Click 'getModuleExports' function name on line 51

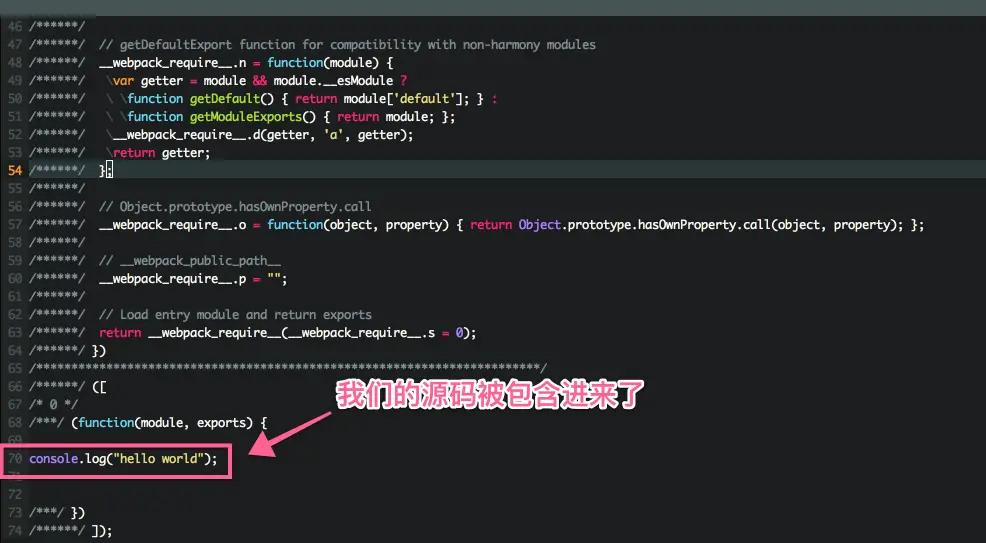[245, 117]
